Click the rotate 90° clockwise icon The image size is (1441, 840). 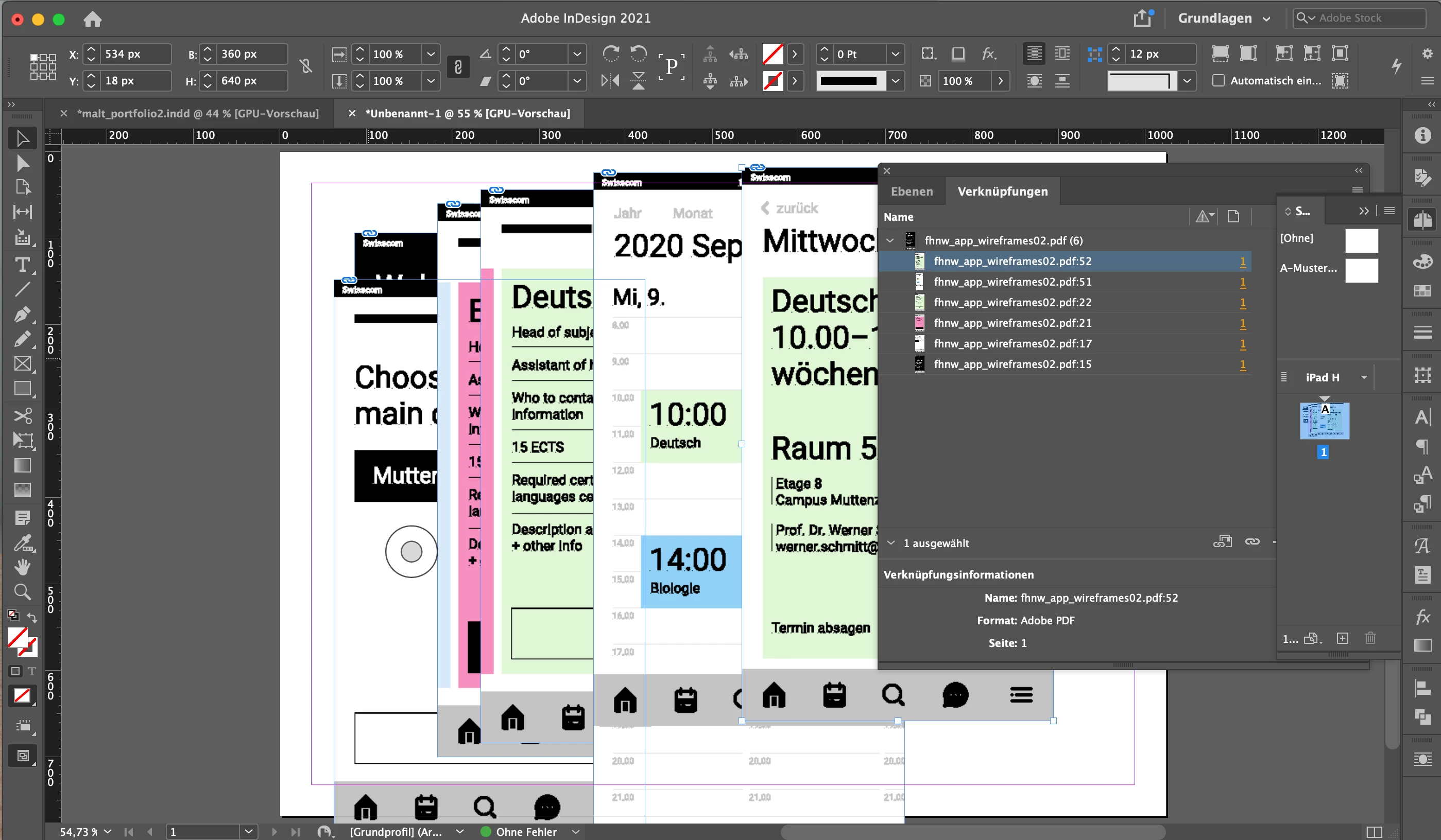[611, 54]
